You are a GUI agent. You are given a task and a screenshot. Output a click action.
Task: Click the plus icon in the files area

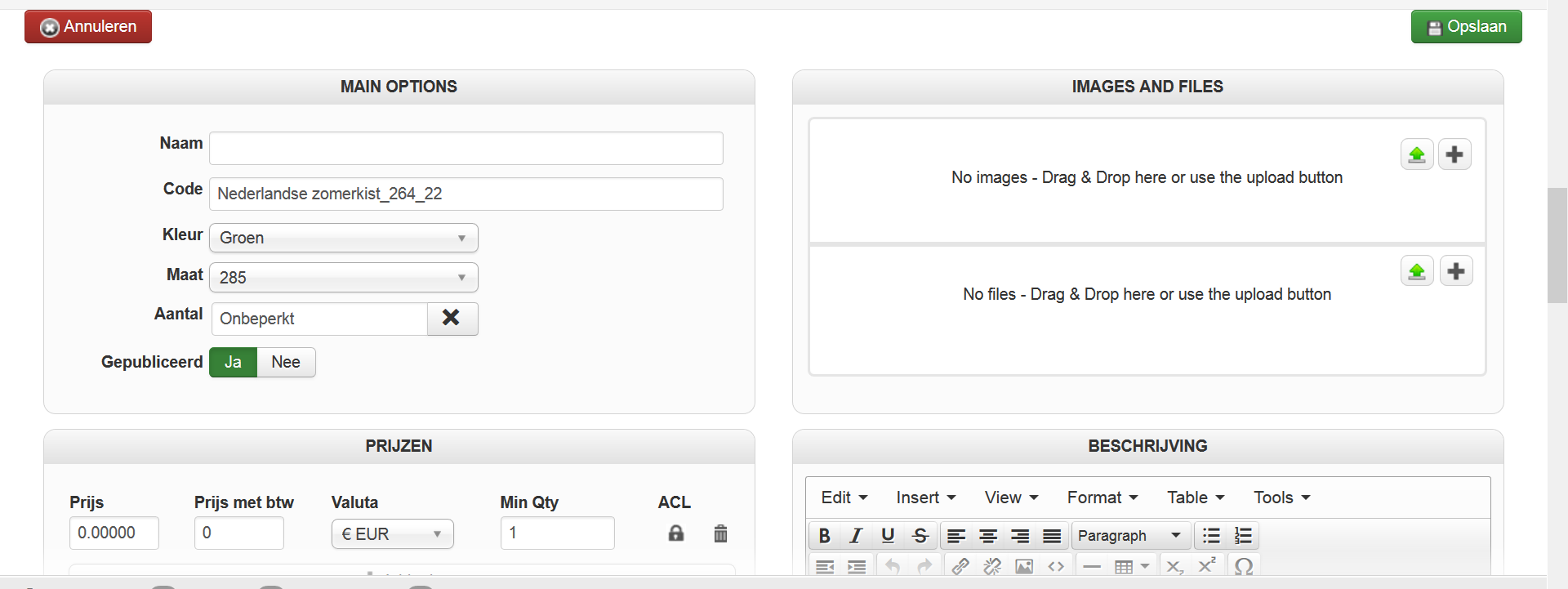point(1455,271)
